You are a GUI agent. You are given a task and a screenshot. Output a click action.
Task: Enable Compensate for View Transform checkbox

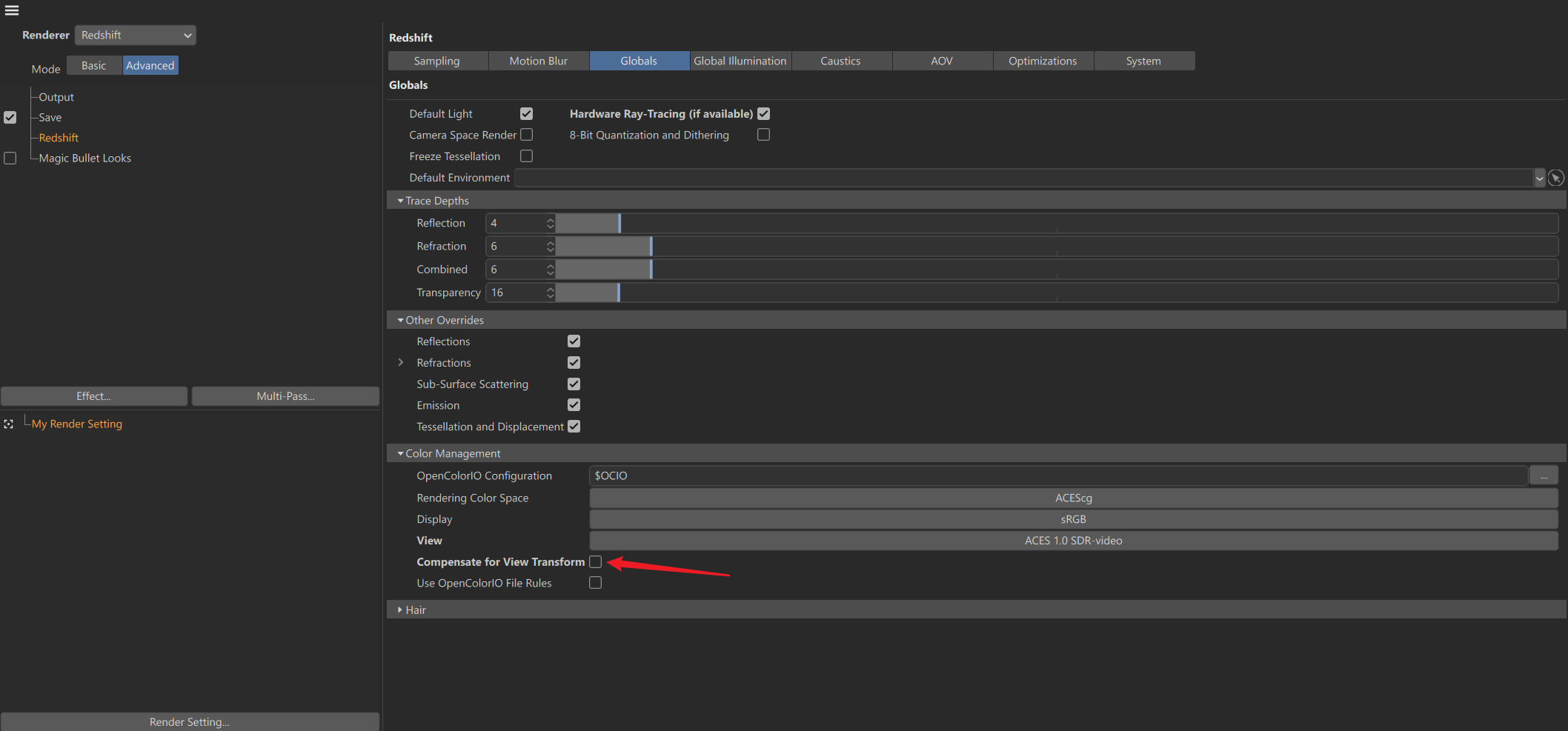(x=595, y=562)
